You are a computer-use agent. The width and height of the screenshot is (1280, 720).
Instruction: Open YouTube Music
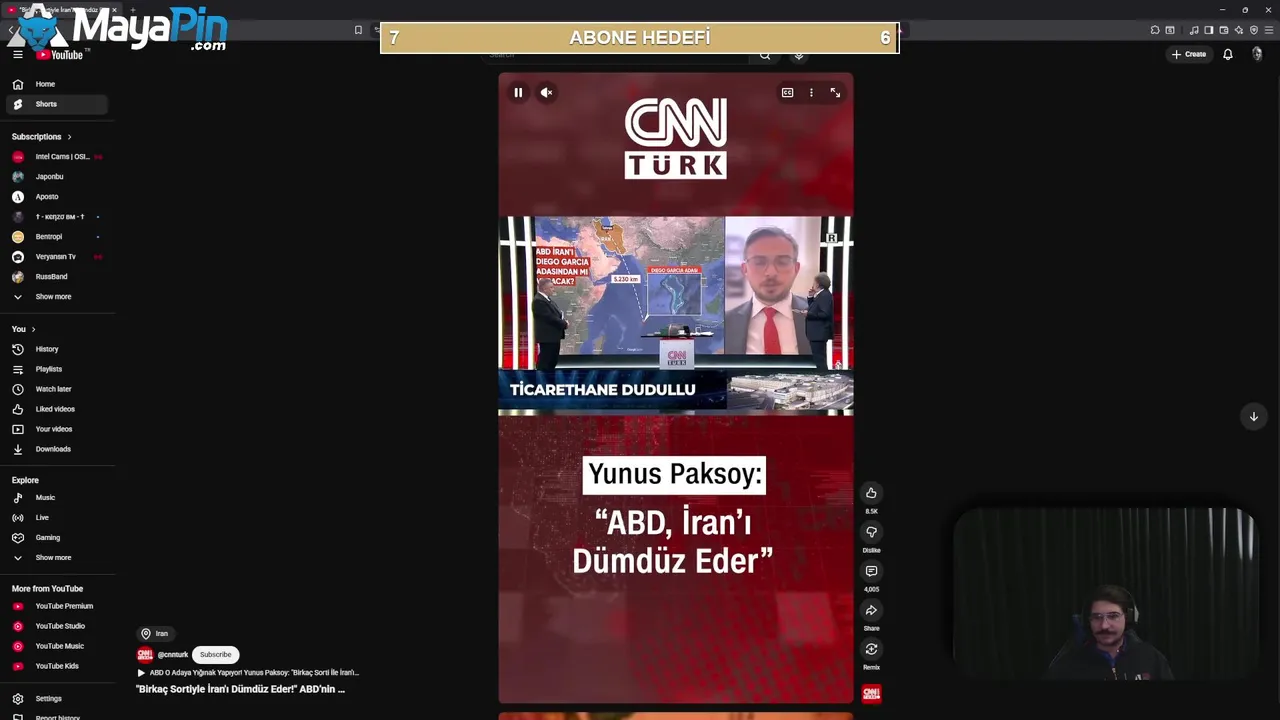tap(58, 646)
